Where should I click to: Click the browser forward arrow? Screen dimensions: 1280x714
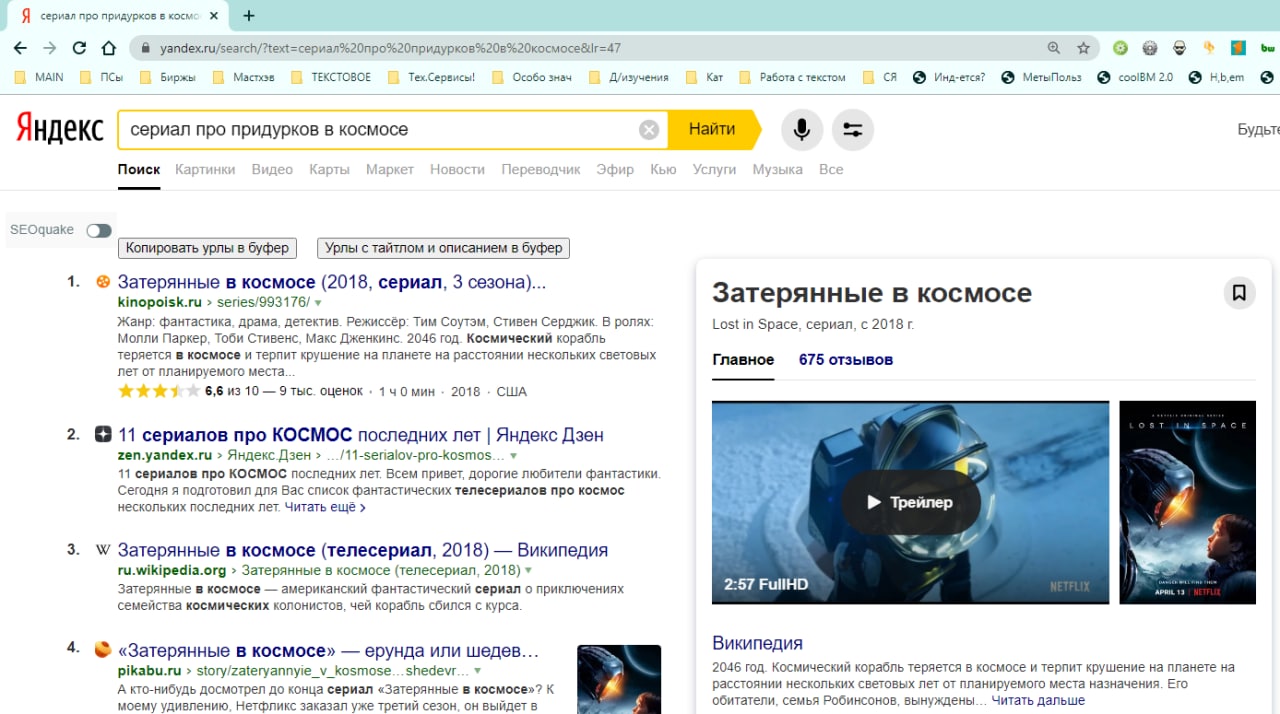point(50,48)
